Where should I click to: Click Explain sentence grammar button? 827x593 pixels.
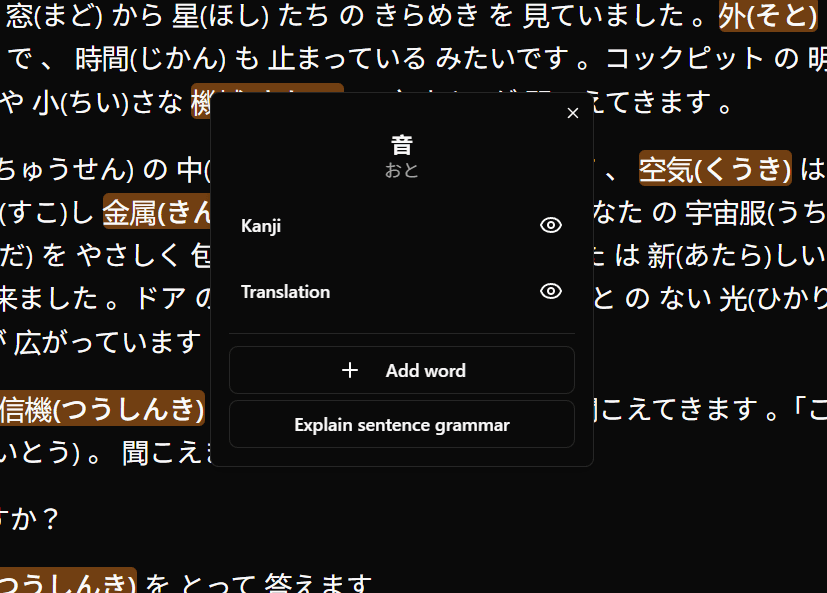pyautogui.click(x=402, y=425)
